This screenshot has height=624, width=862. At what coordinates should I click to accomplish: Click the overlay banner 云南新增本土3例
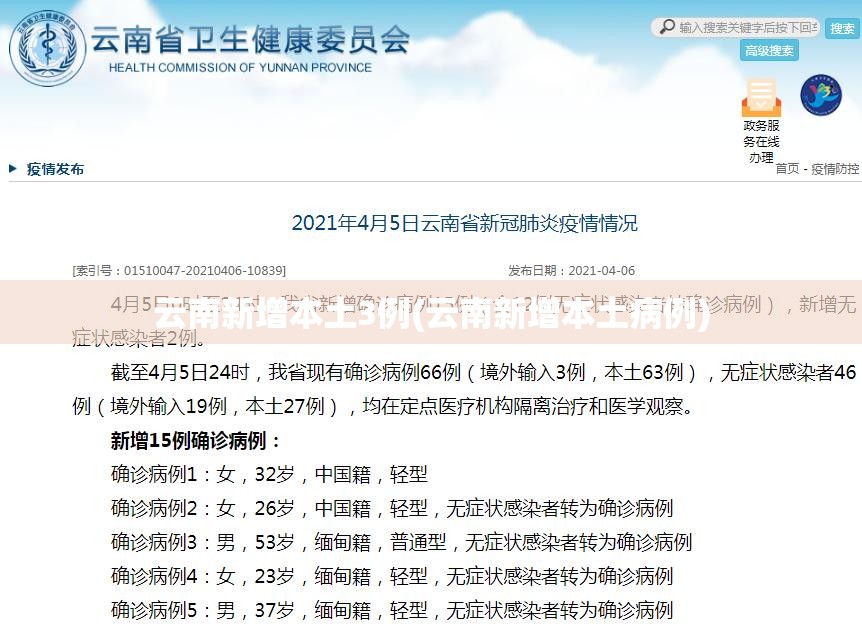click(431, 313)
